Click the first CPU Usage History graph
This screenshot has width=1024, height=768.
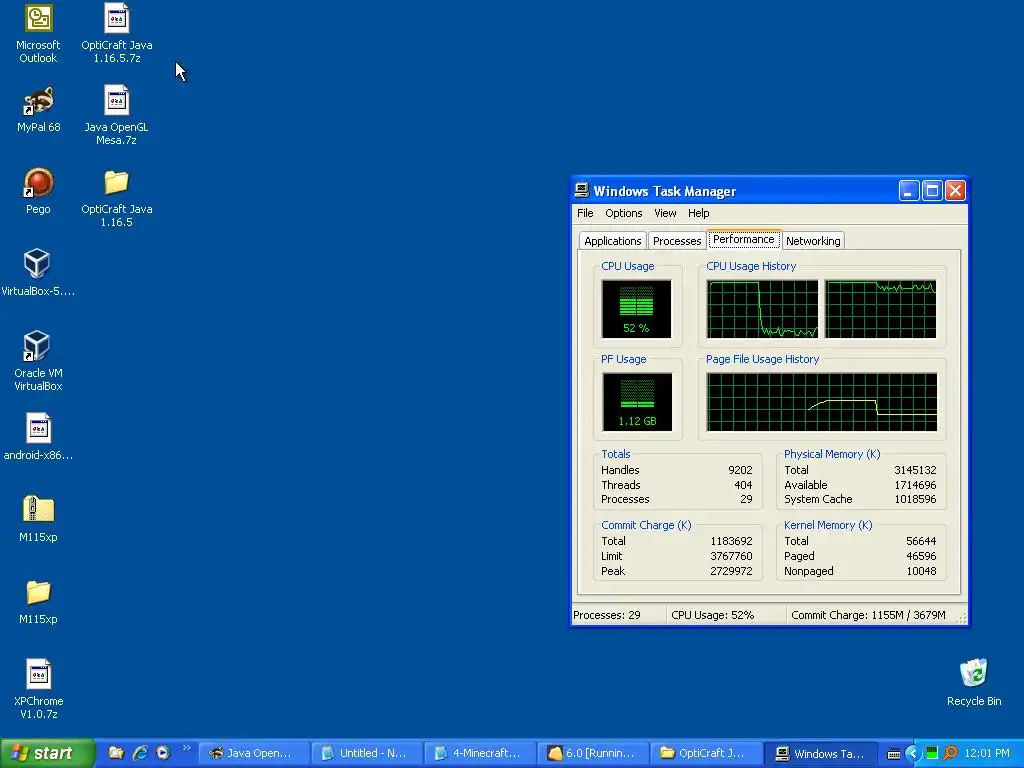[762, 309]
